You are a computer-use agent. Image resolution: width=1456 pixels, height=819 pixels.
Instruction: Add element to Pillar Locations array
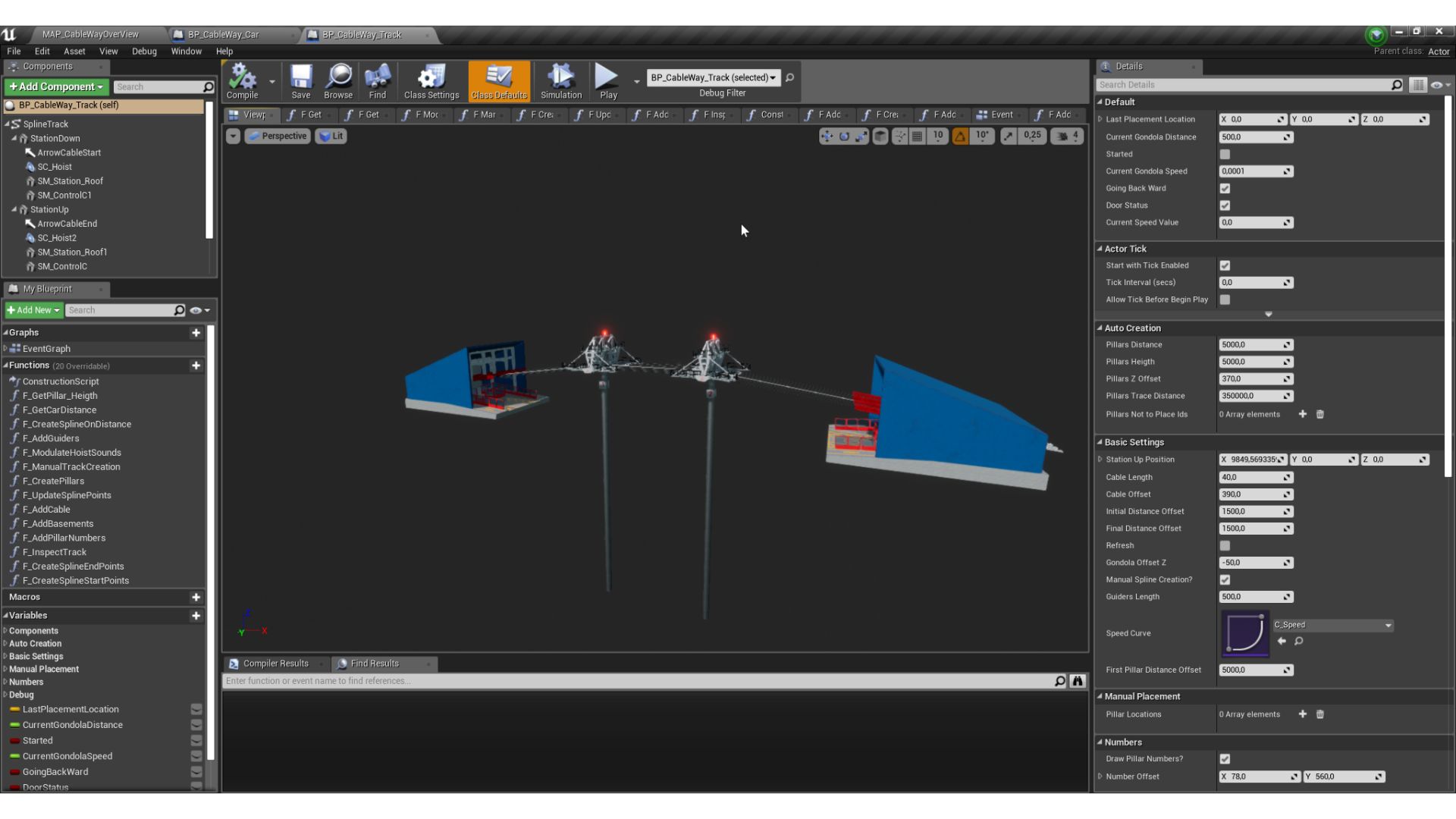tap(1302, 714)
